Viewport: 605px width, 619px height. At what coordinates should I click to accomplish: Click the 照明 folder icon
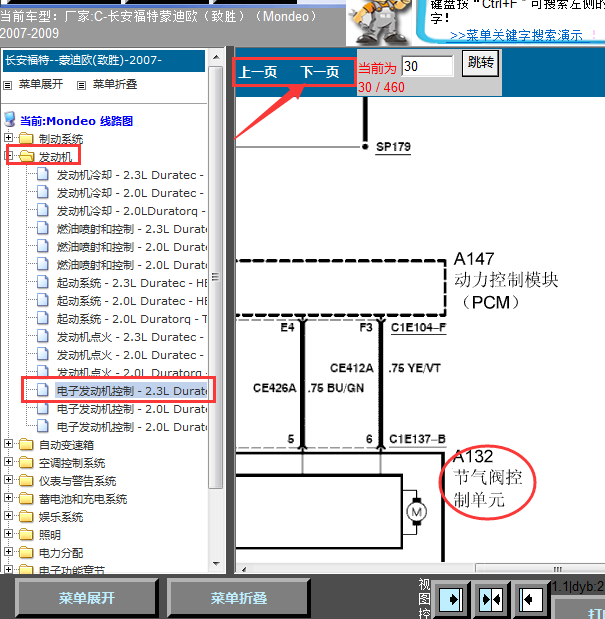[x=26, y=535]
